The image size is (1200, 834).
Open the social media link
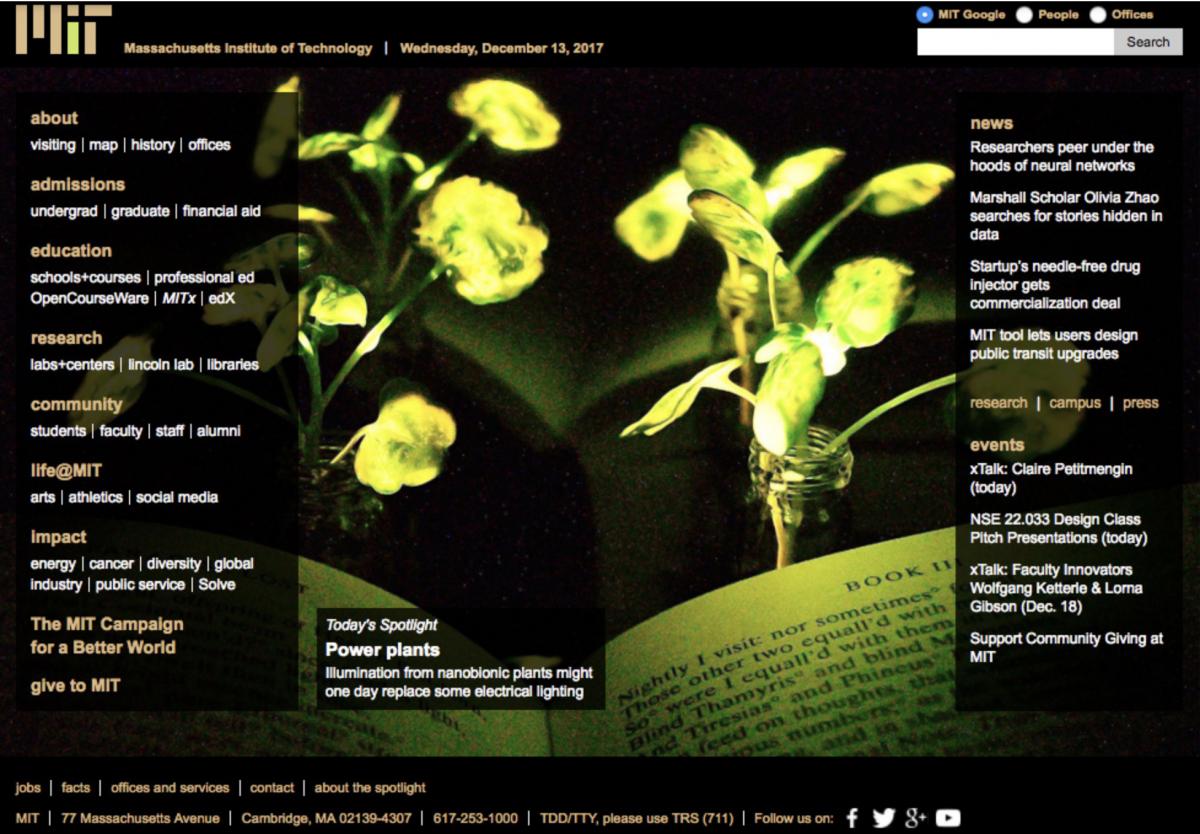tap(177, 497)
